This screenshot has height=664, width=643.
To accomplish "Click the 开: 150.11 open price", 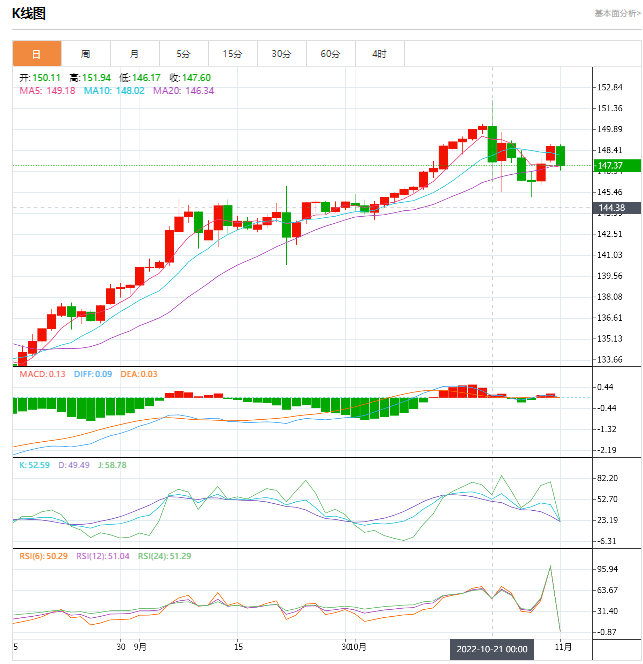I will tap(40, 78).
